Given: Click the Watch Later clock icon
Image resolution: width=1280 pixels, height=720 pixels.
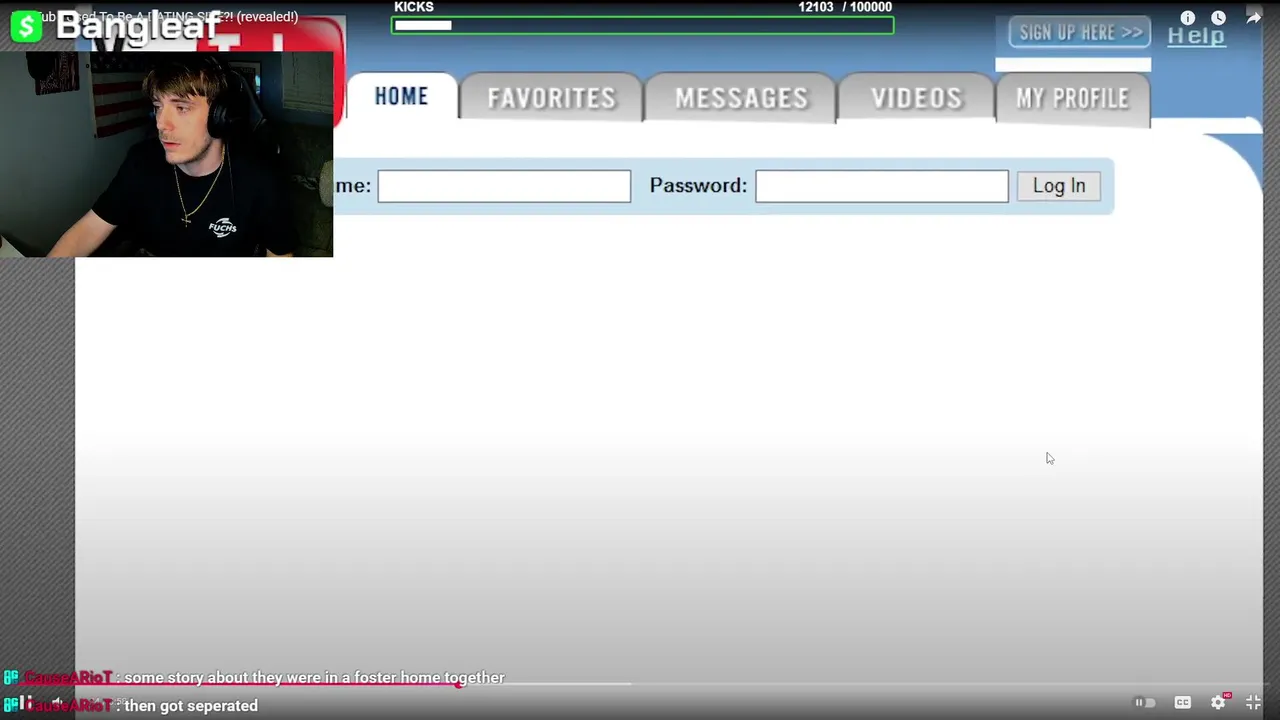Looking at the screenshot, I should 1218,18.
